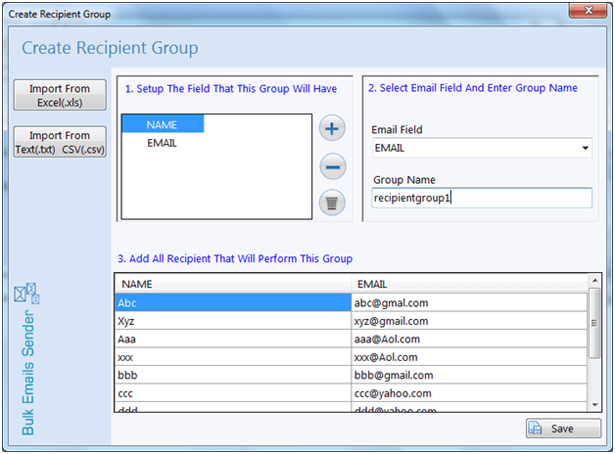
Task: Select the xyz@gmail.com cell
Action: pyautogui.click(x=469, y=321)
